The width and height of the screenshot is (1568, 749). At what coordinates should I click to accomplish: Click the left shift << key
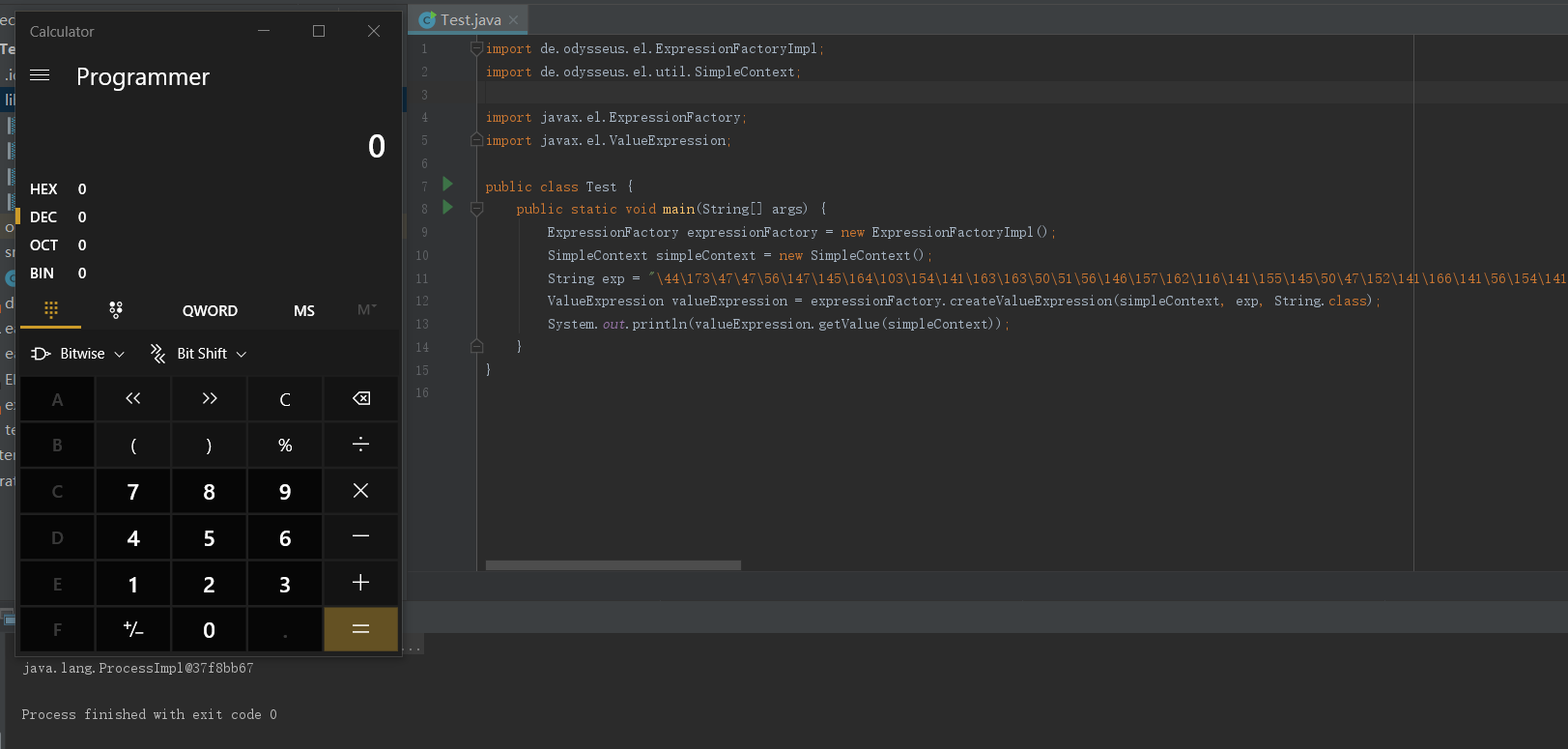point(133,399)
